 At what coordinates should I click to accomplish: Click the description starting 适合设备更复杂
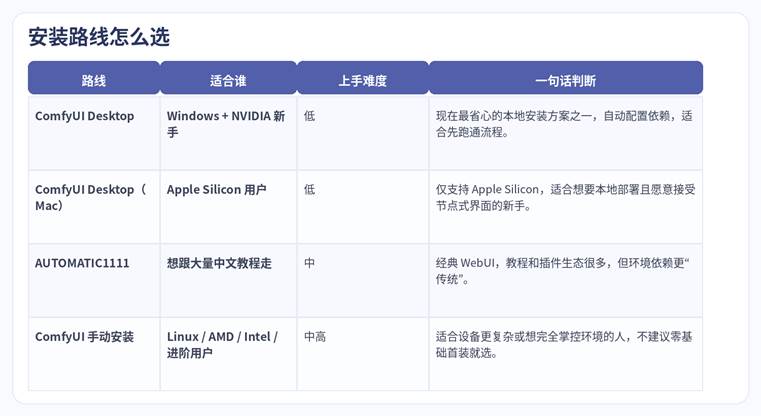click(563, 345)
